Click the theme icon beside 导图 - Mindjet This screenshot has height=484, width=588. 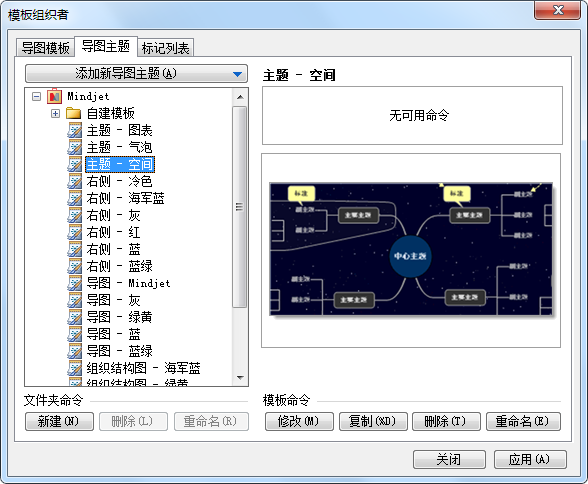(75, 283)
